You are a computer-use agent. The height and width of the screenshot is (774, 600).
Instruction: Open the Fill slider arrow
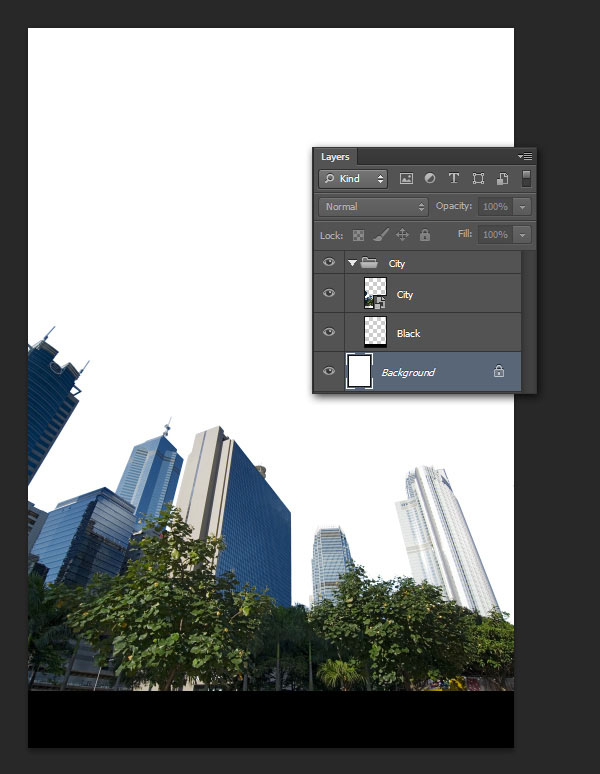(x=522, y=234)
